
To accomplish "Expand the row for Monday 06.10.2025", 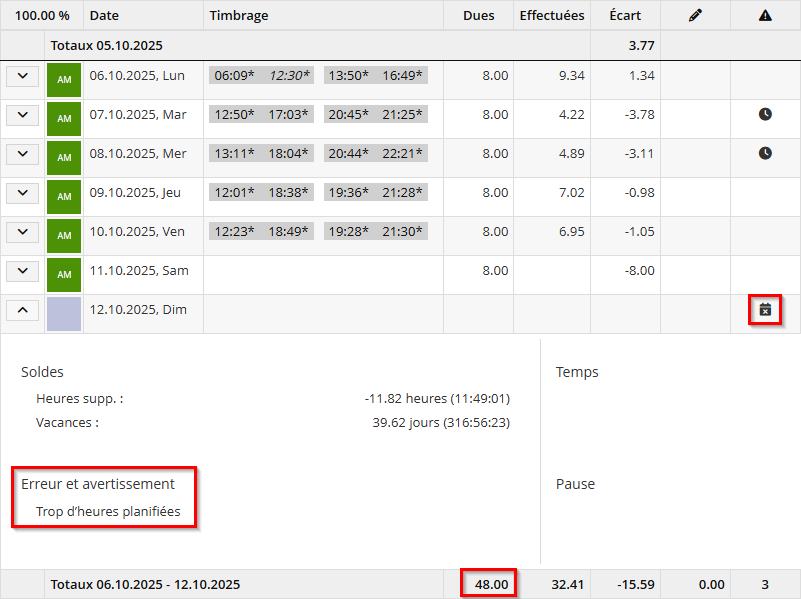I will pyautogui.click(x=22, y=76).
